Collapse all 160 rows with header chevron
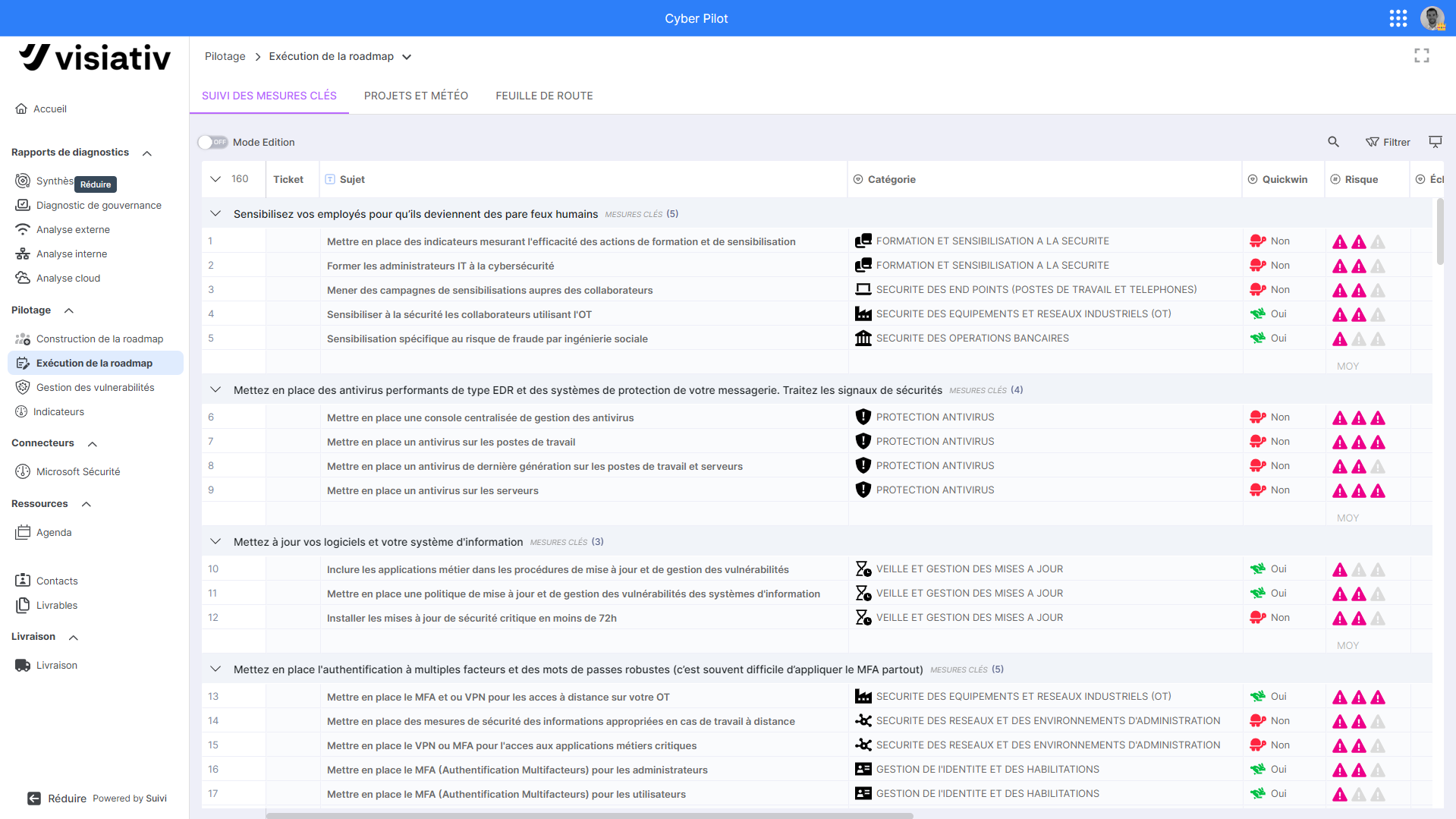Image resolution: width=1456 pixels, height=819 pixels. pos(215,179)
